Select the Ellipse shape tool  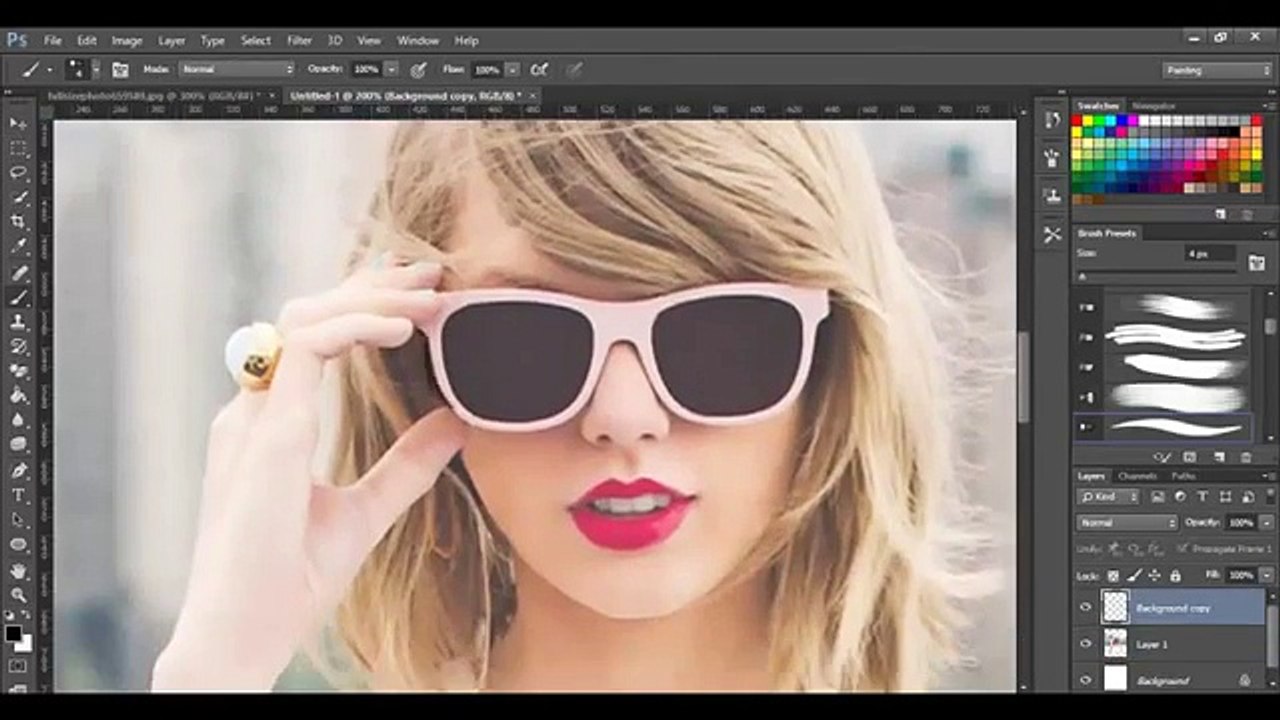click(x=18, y=545)
